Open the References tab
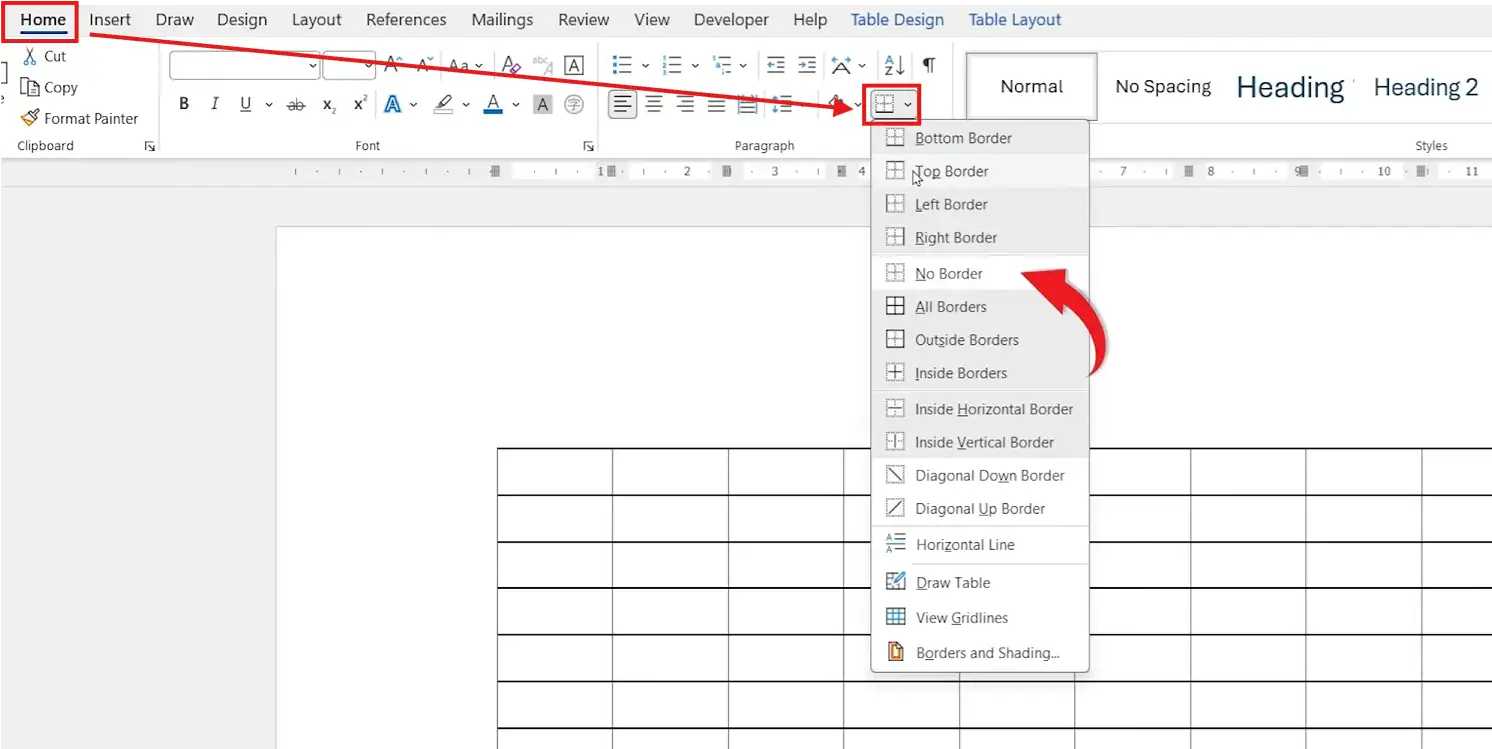This screenshot has width=1492, height=749. [404, 20]
